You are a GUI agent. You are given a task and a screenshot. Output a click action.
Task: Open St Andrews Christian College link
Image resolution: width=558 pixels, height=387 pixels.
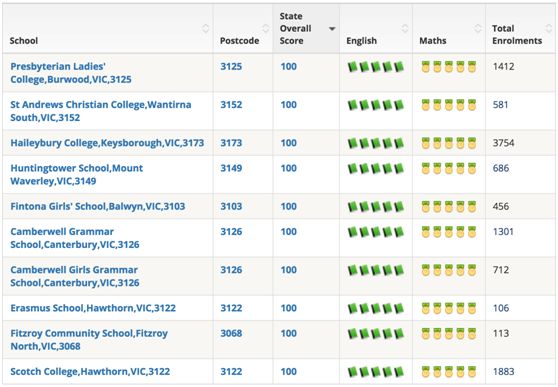tap(101, 111)
